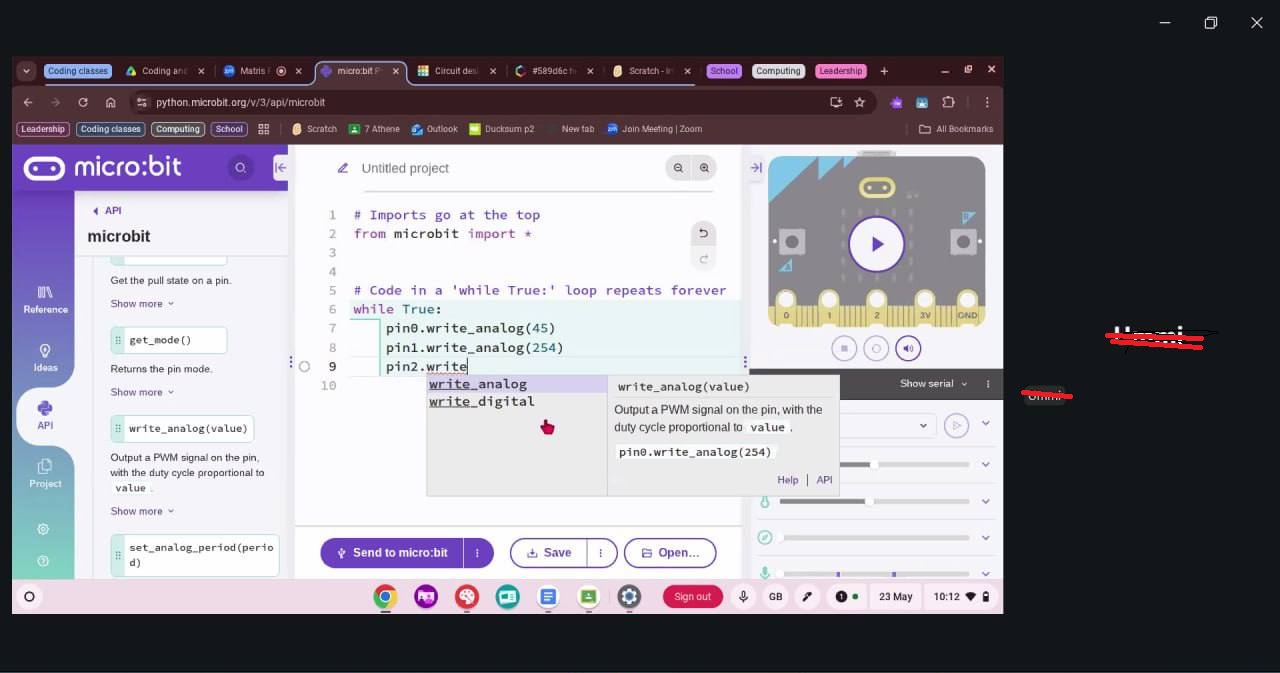This screenshot has height=673, width=1280.
Task: Adjust the light level slider
Action: click(874, 464)
